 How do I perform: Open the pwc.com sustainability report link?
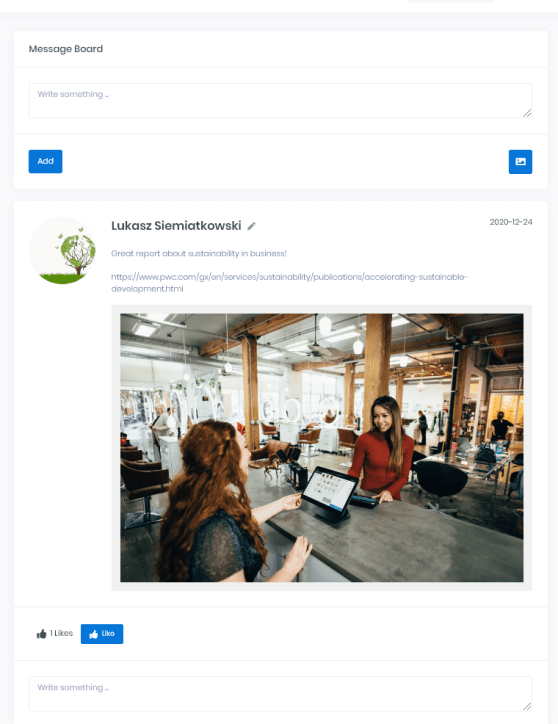click(x=289, y=283)
